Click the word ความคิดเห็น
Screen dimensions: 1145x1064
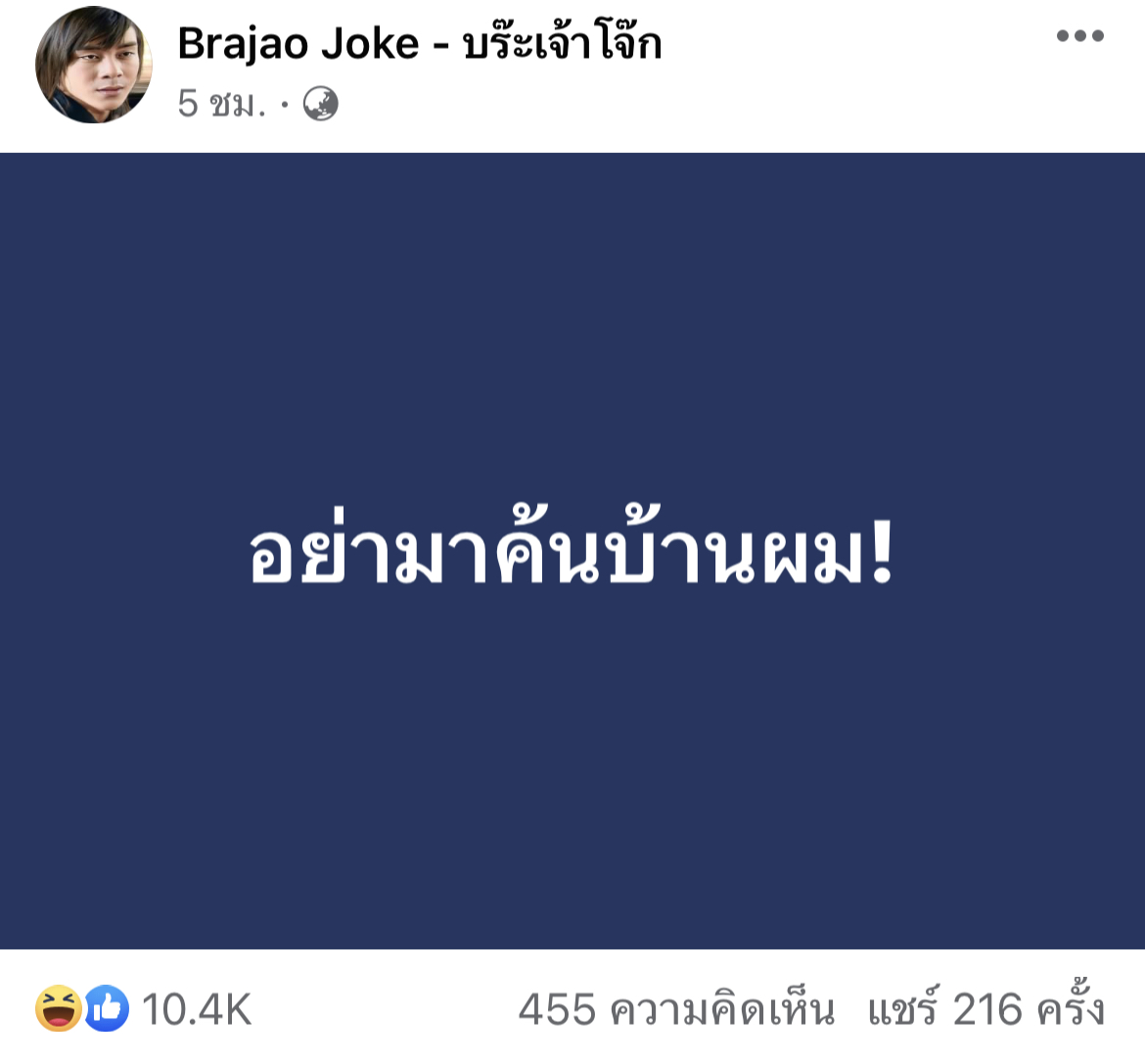pos(722,1010)
